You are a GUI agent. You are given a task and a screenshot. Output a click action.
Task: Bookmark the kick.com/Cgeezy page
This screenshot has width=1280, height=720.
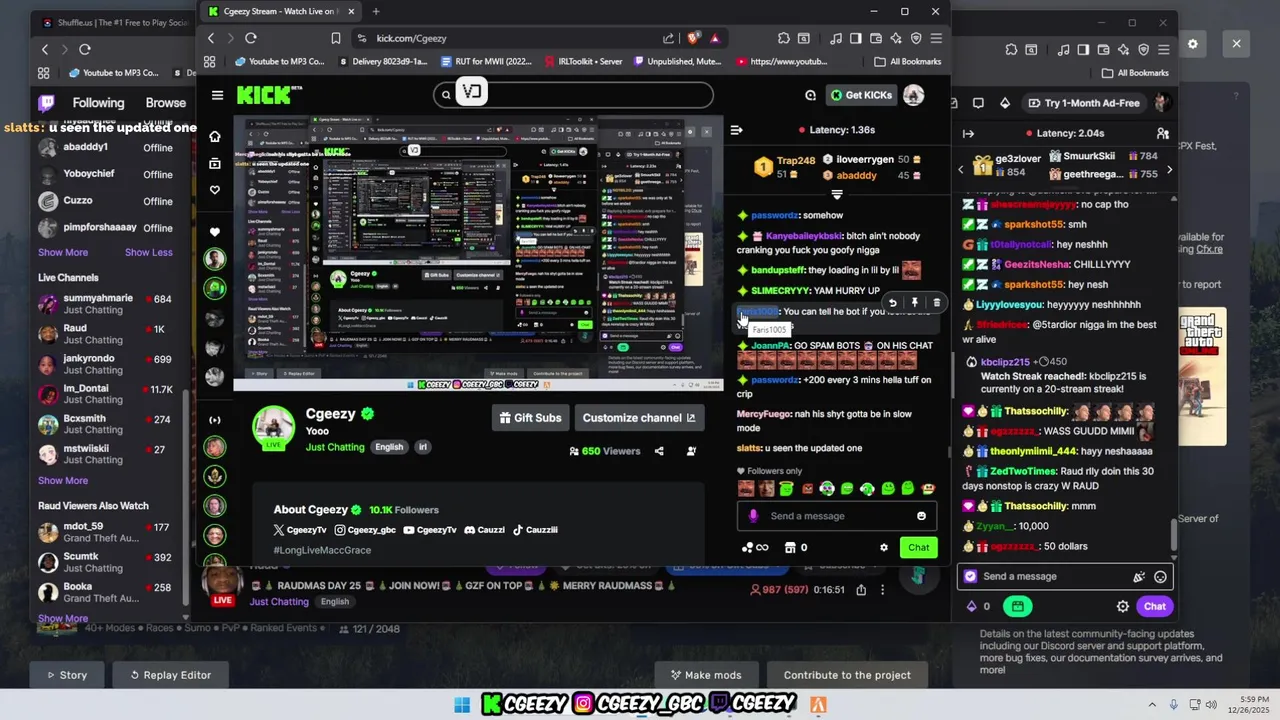[x=336, y=38]
